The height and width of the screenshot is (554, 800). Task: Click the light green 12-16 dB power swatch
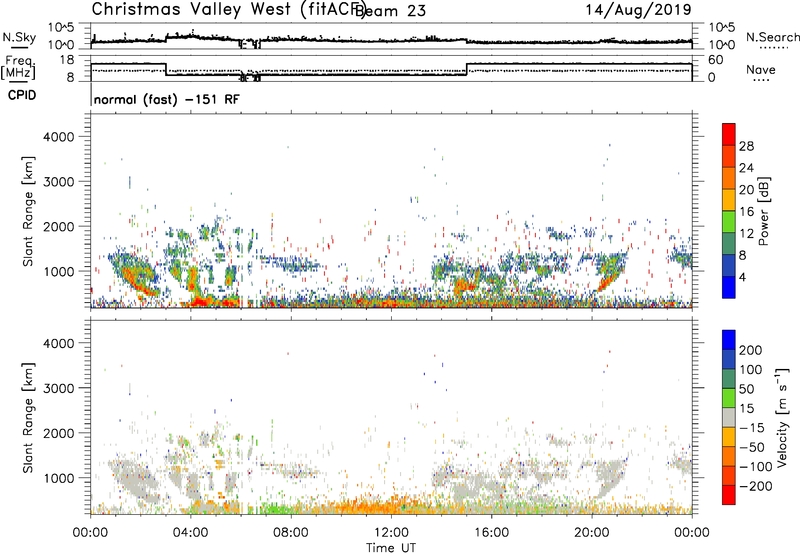[729, 222]
